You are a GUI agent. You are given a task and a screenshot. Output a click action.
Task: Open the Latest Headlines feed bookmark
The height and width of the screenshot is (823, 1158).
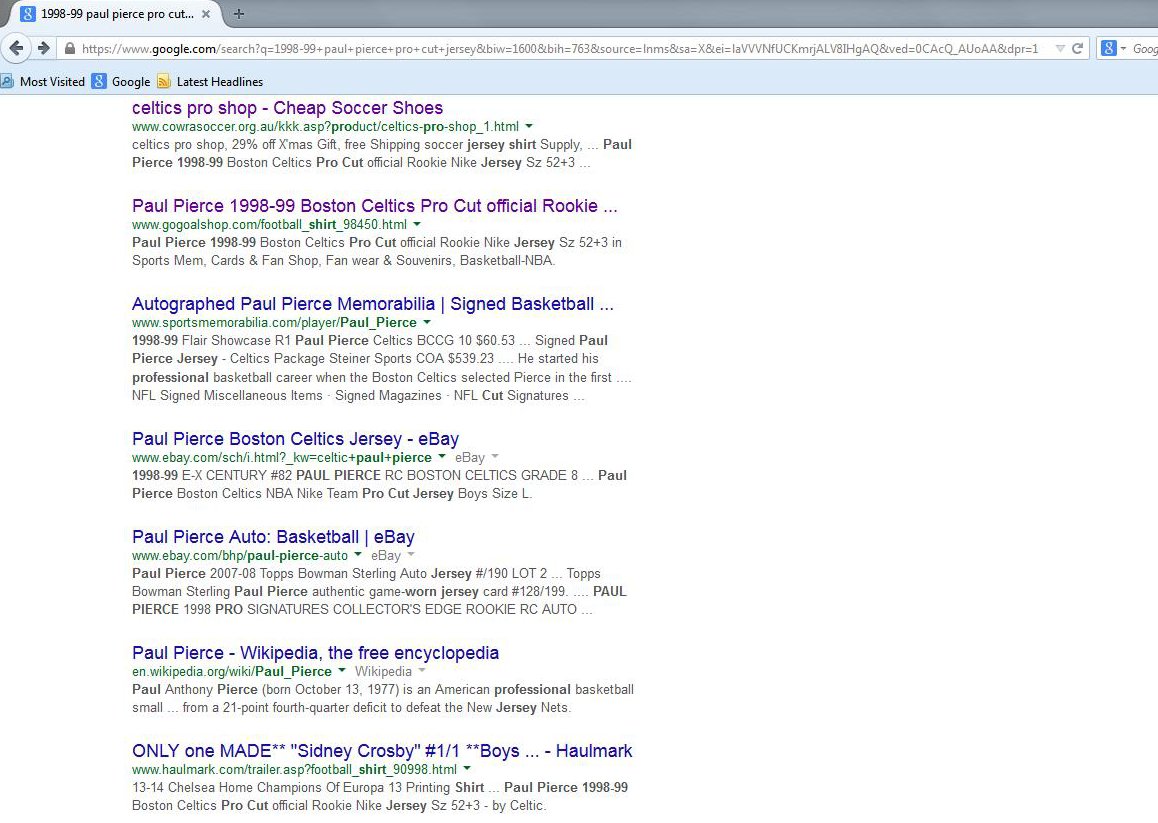pos(210,82)
